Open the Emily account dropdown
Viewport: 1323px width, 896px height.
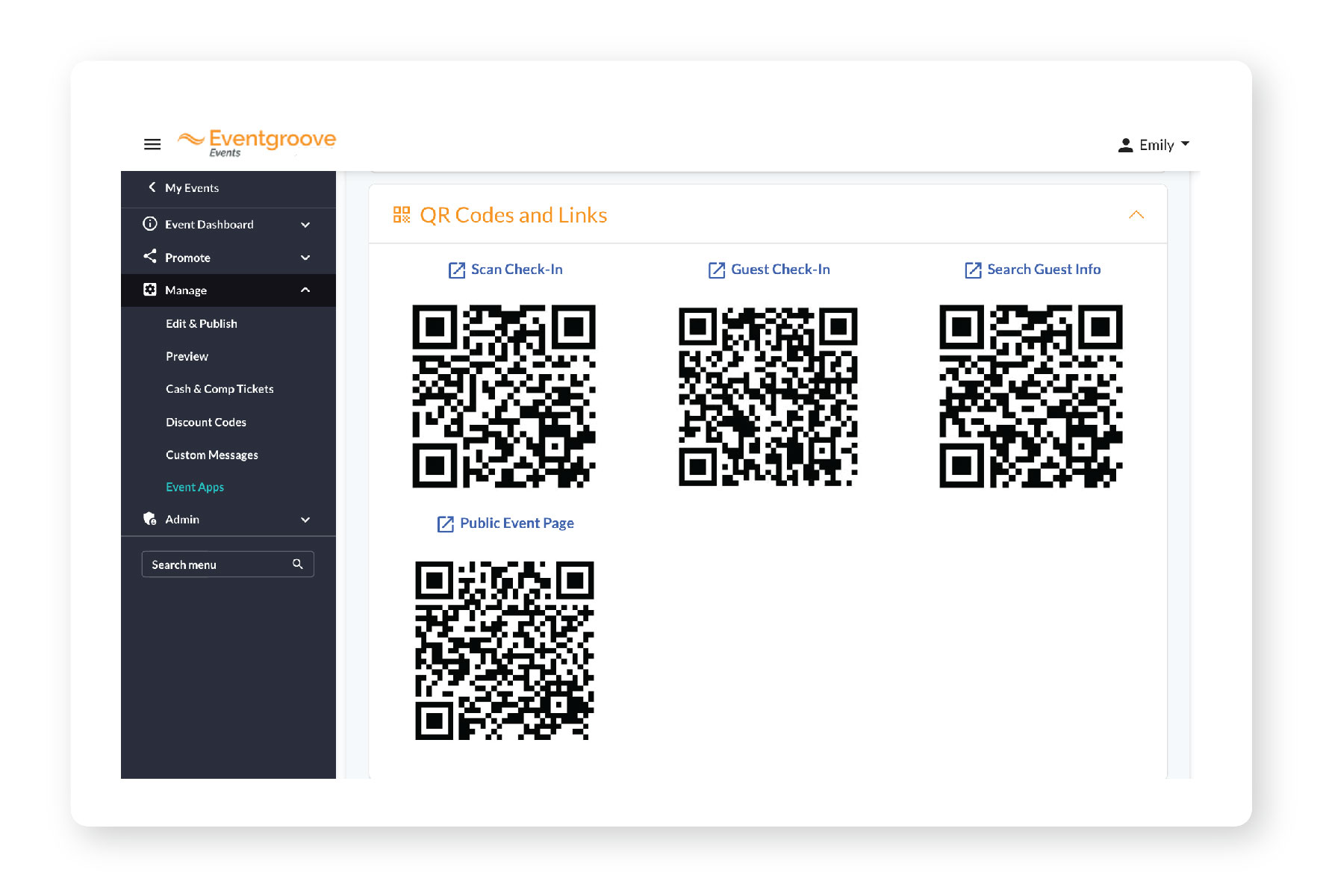[1154, 145]
